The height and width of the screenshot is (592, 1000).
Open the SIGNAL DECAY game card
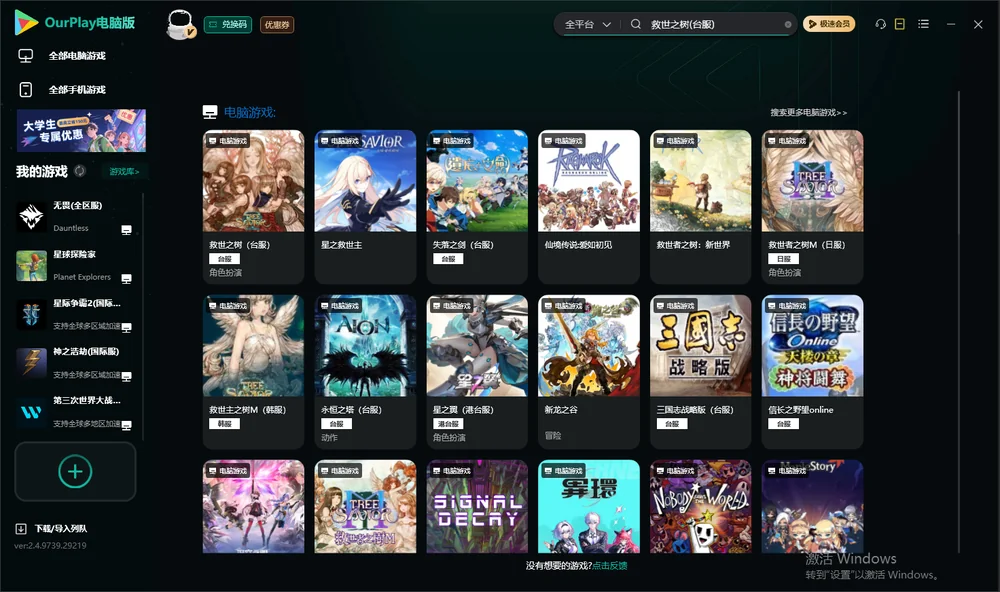click(477, 507)
